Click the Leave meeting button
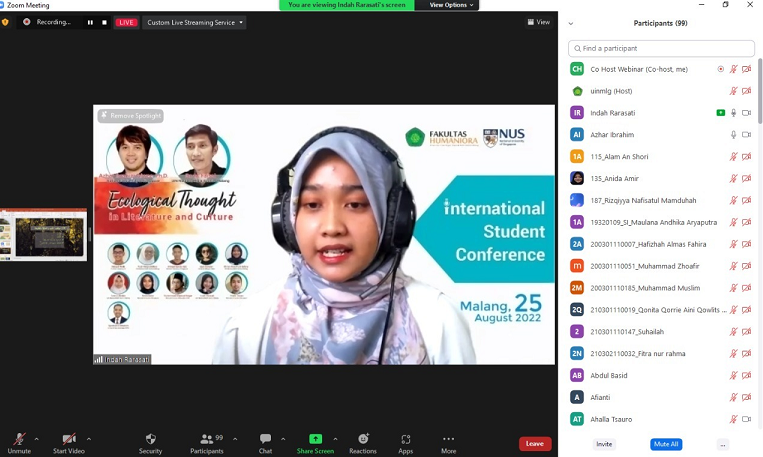The height and width of the screenshot is (457, 763). click(535, 444)
